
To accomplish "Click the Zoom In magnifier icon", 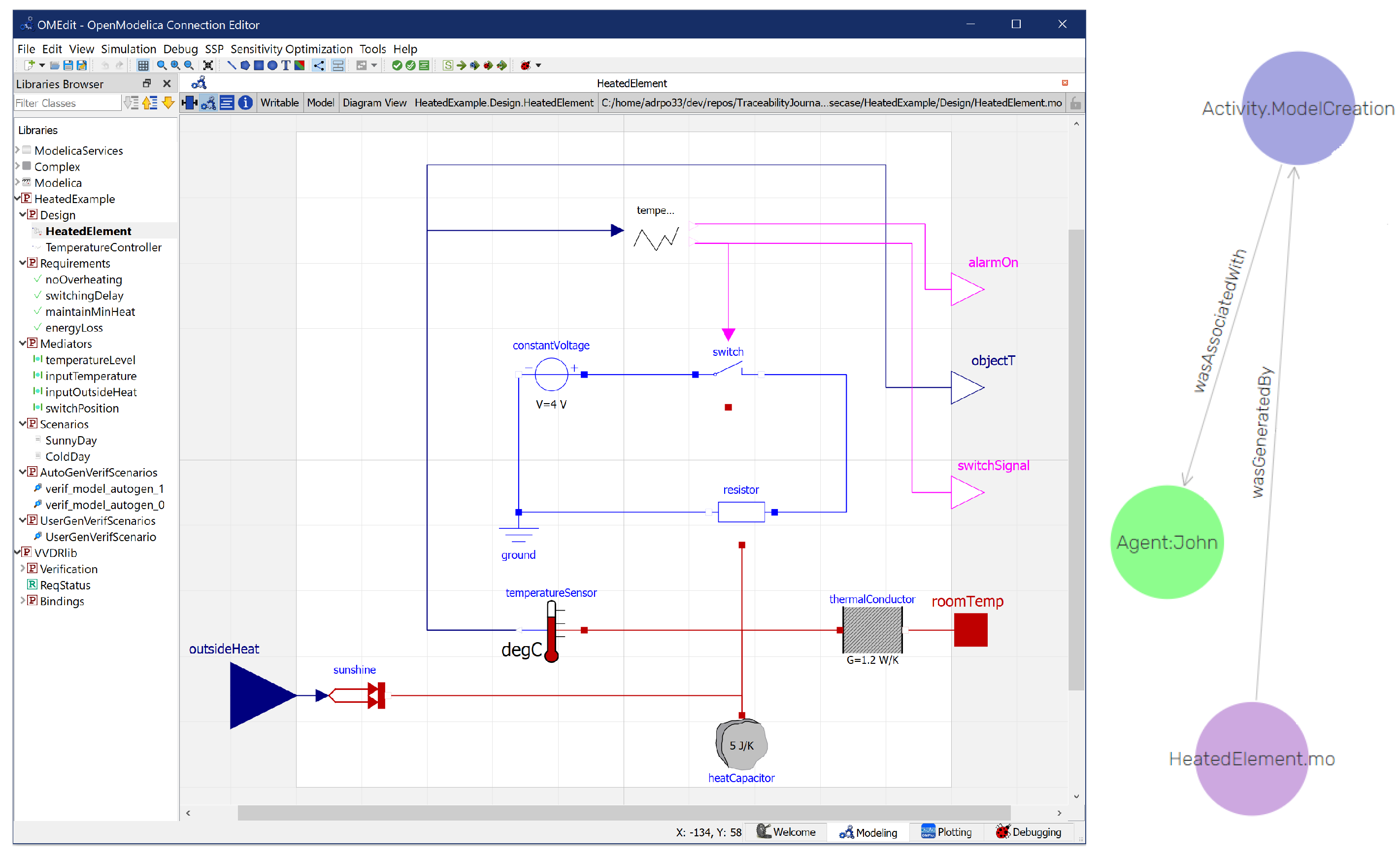I will click(175, 66).
